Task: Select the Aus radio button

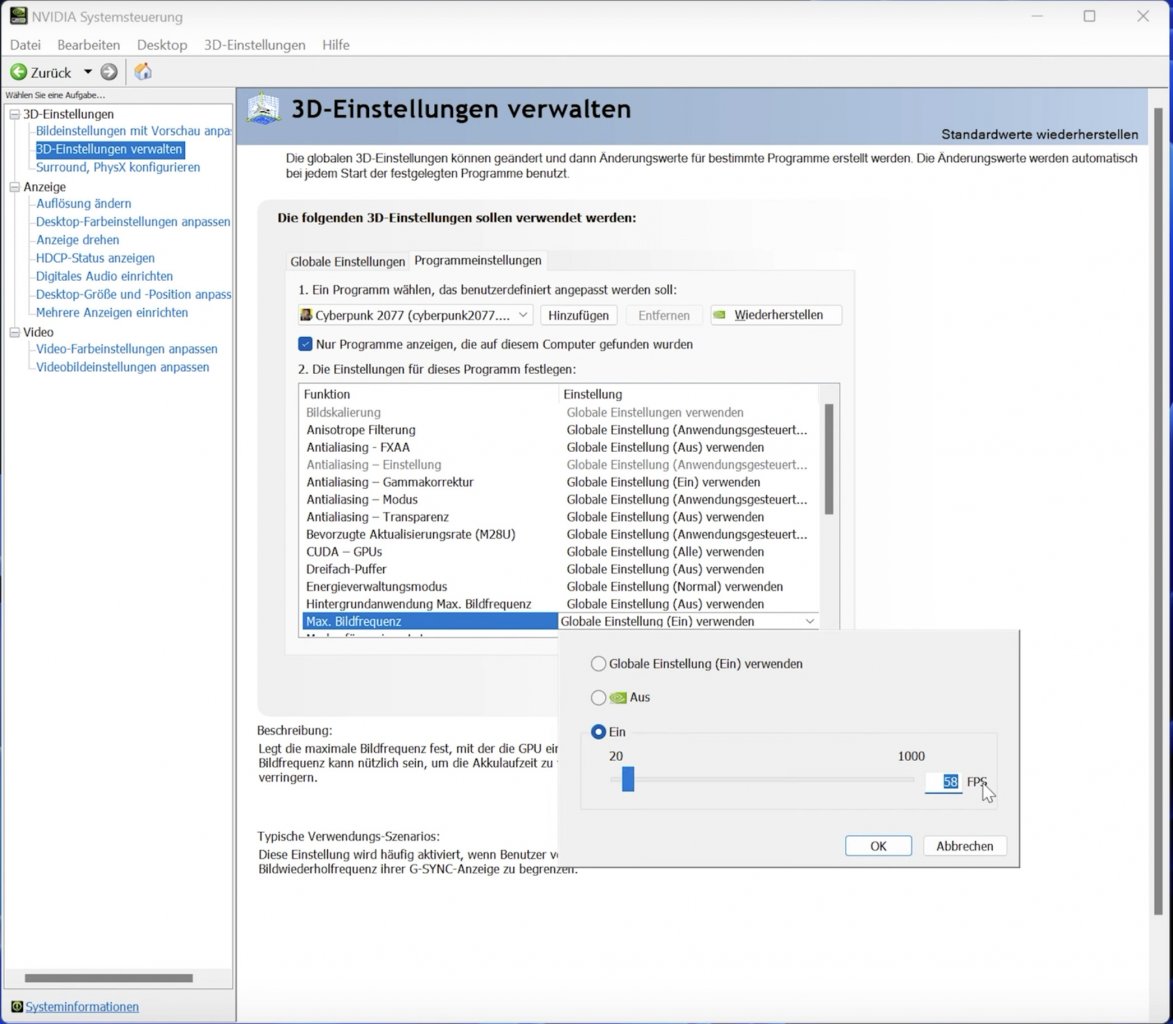Action: pos(598,698)
